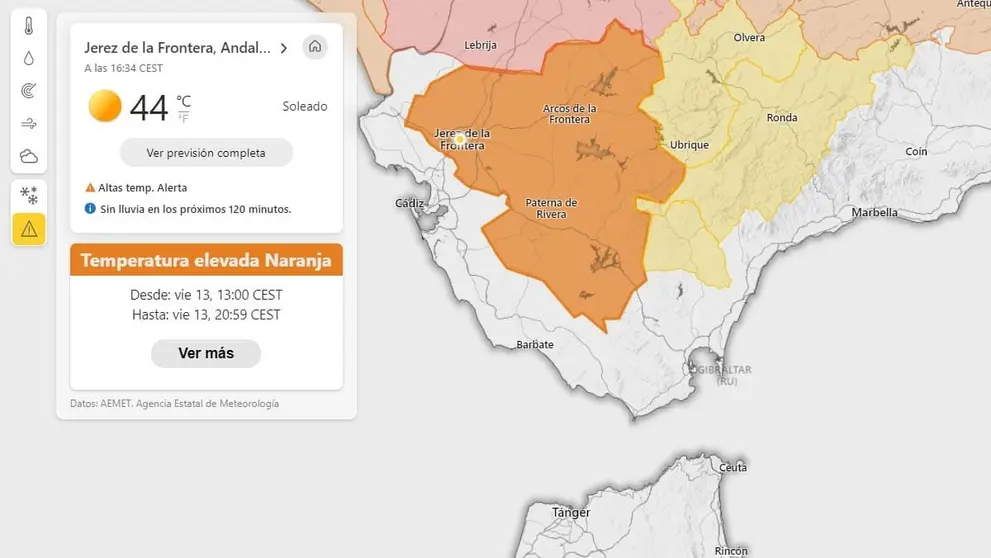Open the 'Altas temp. Alerta' notice
The width and height of the screenshot is (991, 558).
point(137,188)
